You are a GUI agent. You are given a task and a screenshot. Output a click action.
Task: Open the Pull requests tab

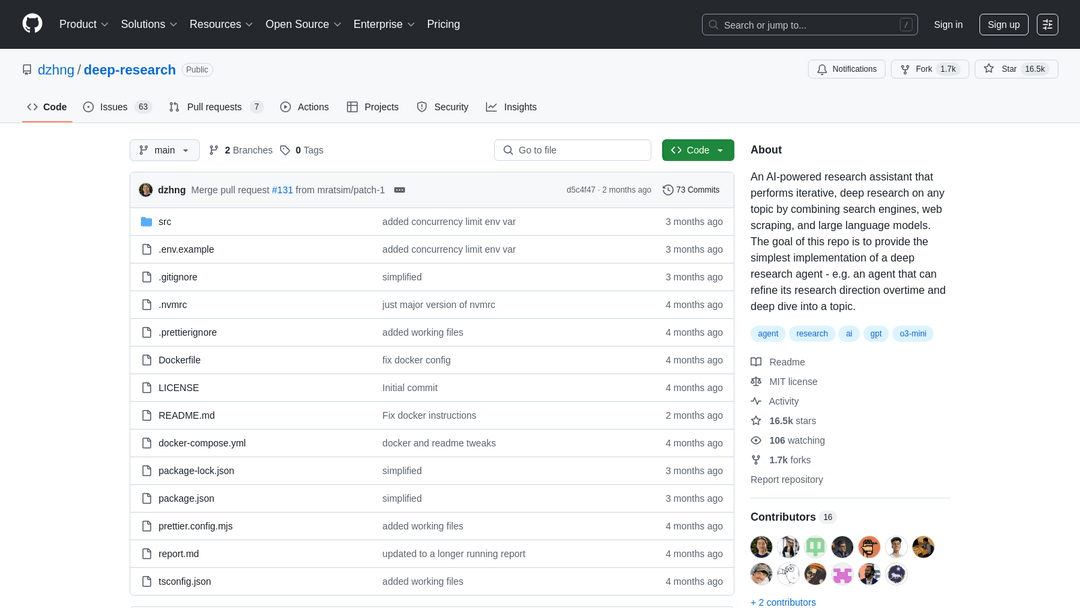(x=216, y=107)
